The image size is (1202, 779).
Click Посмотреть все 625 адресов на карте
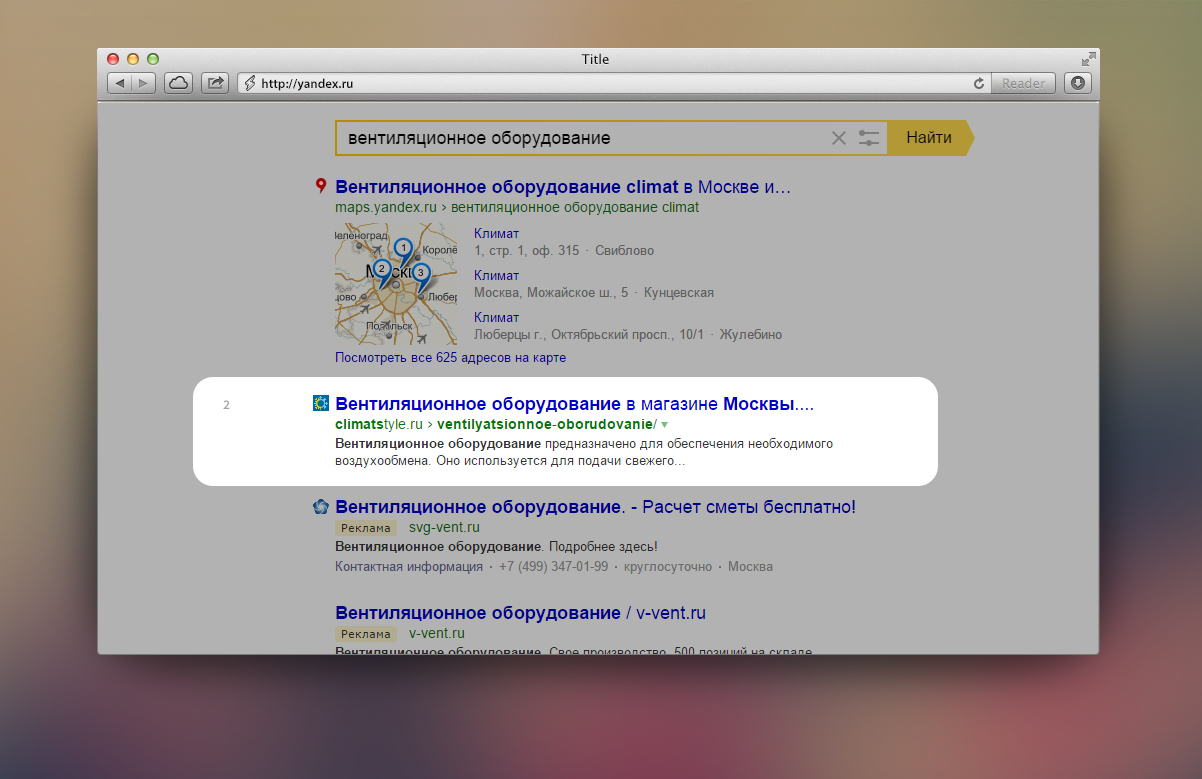451,357
